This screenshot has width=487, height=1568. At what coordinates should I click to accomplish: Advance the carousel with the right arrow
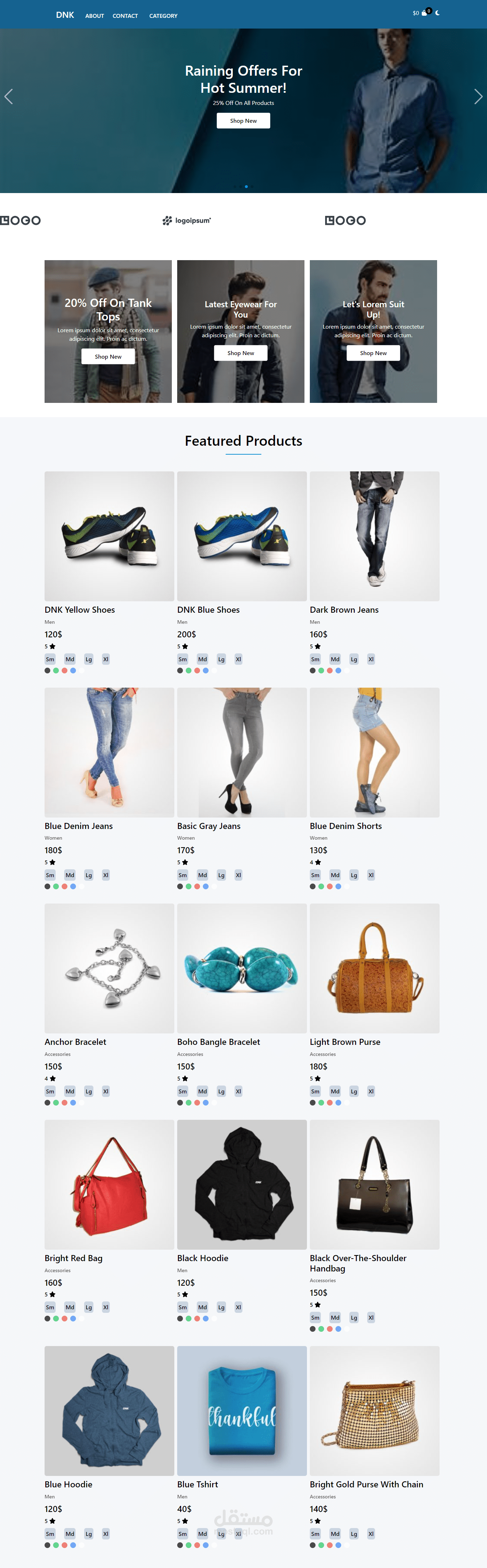point(478,96)
